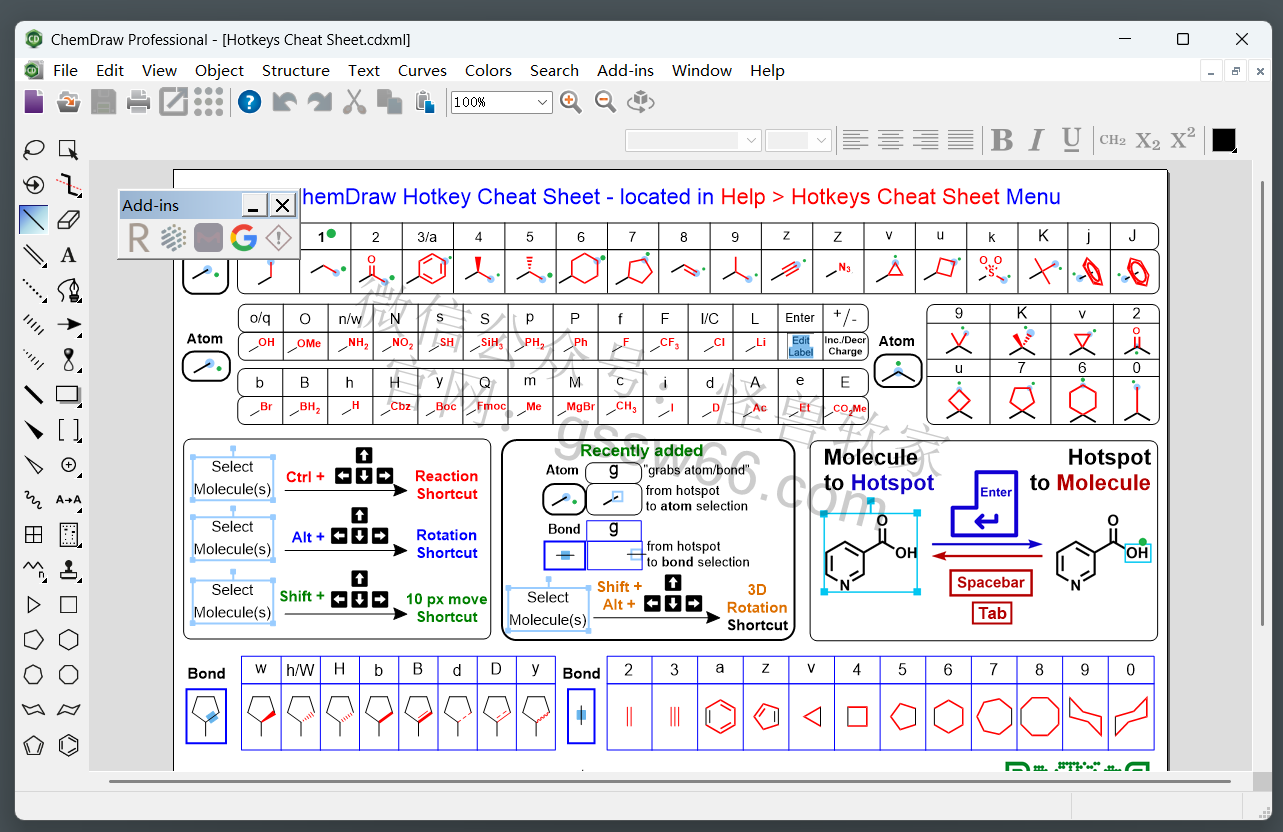Select the Cyclohexane ring tool
The height and width of the screenshot is (832, 1283).
point(68,640)
